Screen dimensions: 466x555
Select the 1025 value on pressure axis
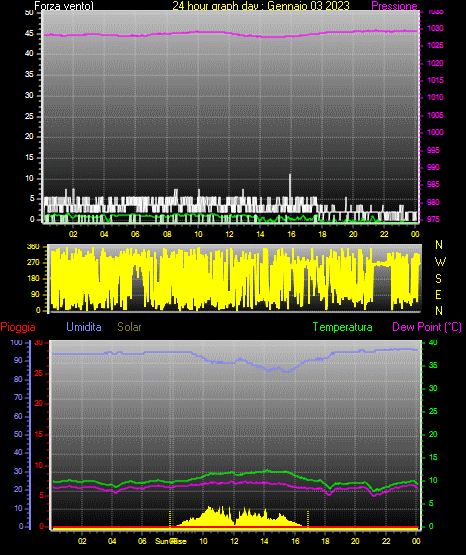click(435, 45)
